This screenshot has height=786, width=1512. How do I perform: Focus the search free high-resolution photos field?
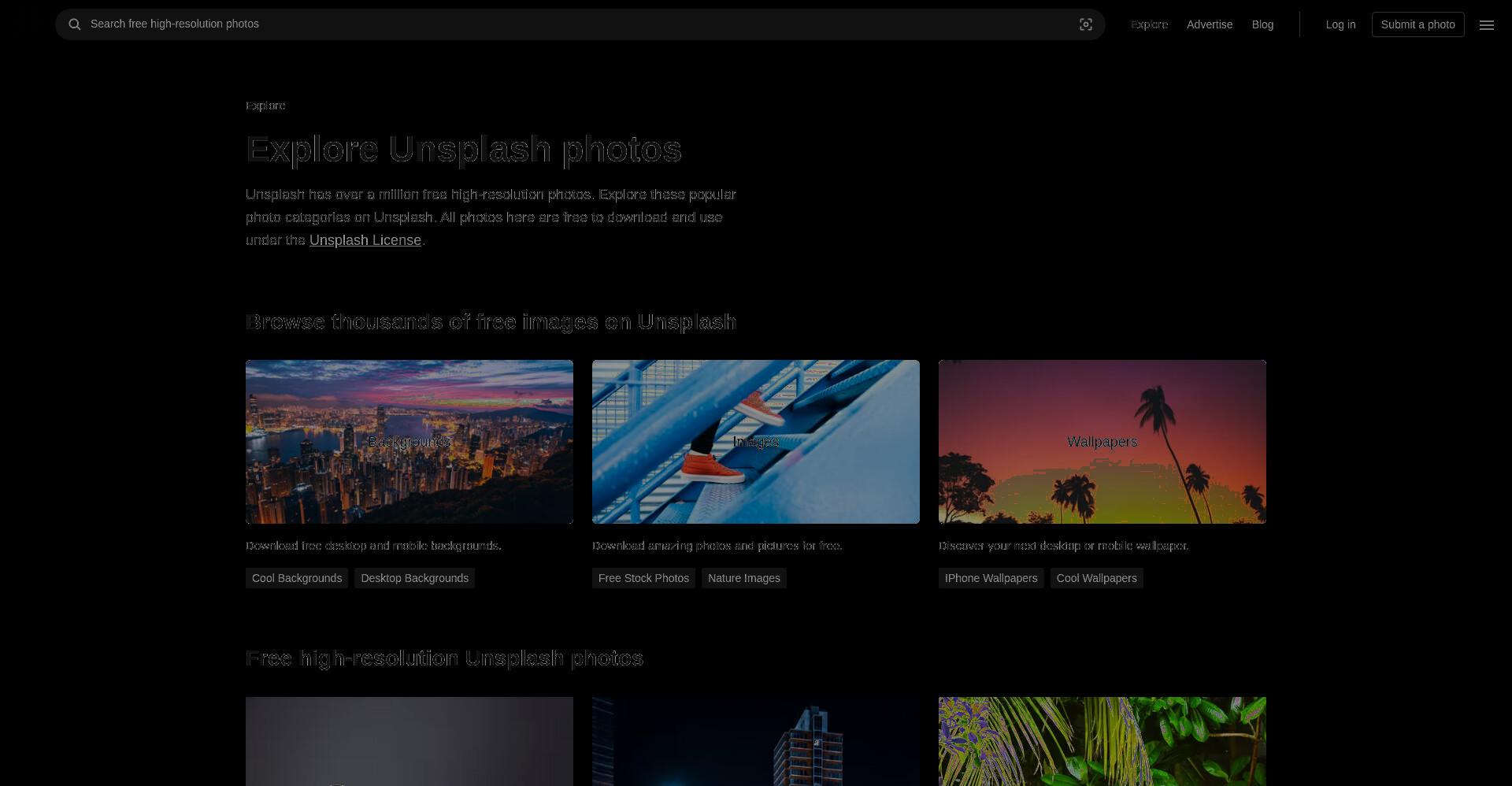click(580, 24)
